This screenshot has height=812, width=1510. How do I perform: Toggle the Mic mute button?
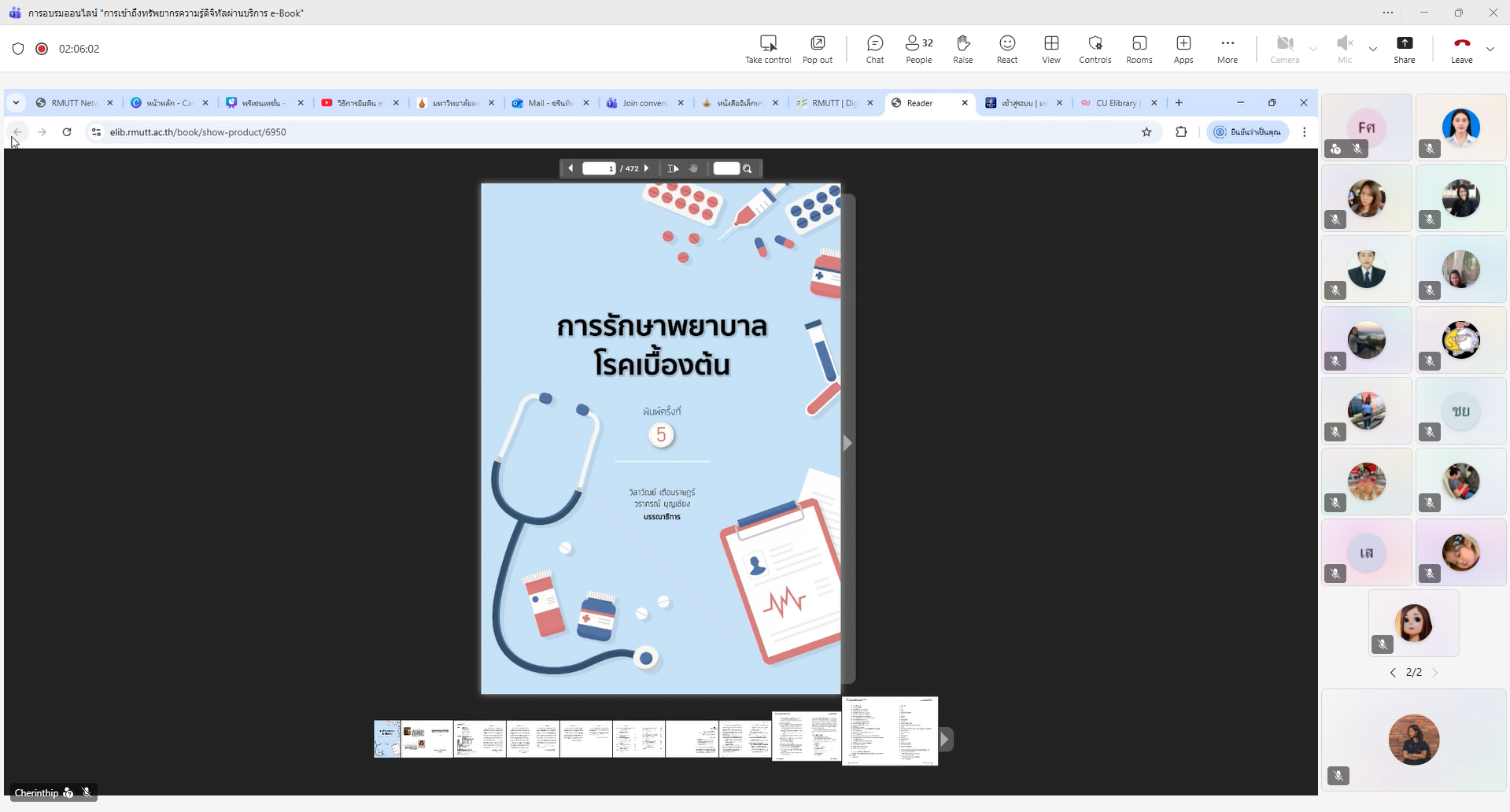coord(1344,49)
